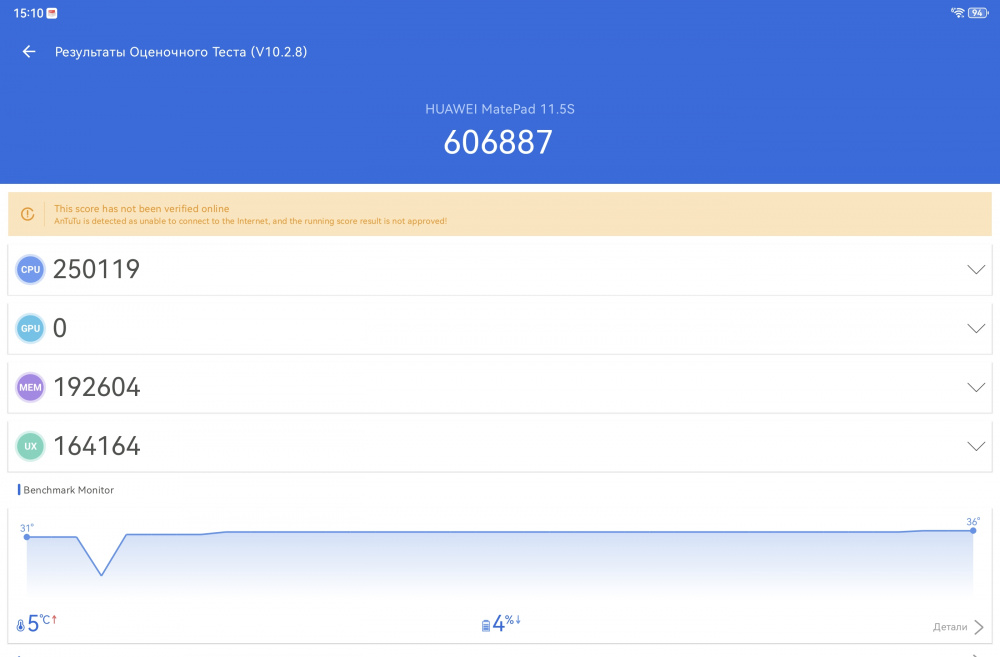
Task: Tap the GPU badge icon
Action: [30, 328]
